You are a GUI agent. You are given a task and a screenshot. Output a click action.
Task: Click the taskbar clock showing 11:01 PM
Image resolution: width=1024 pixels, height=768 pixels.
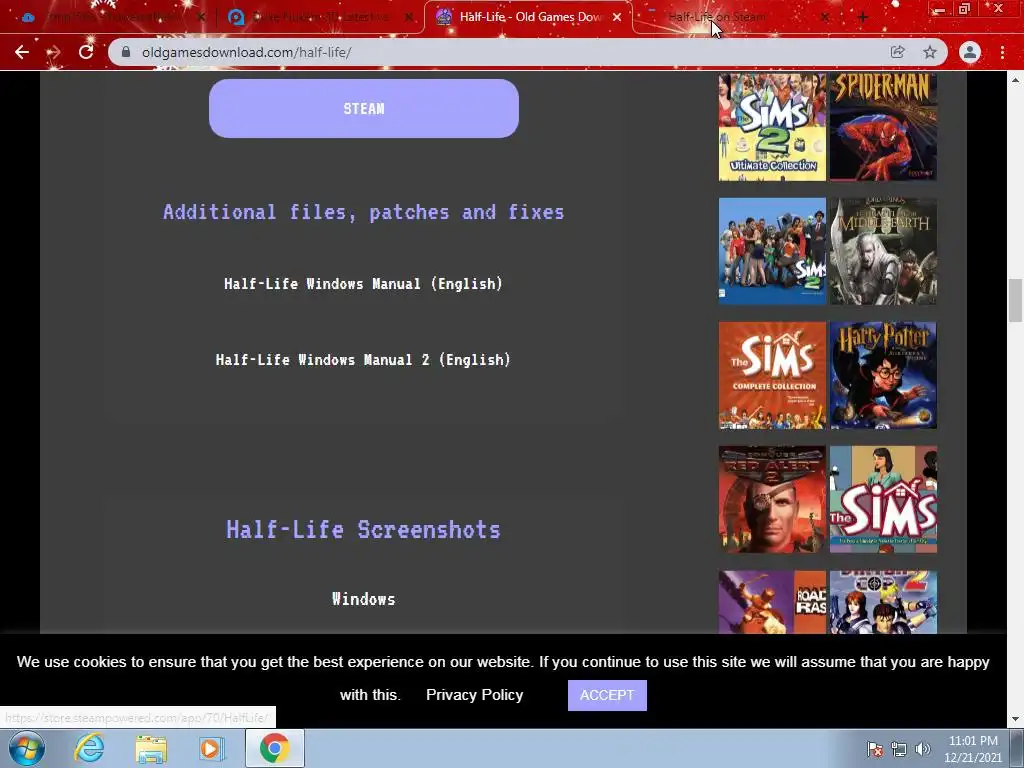point(973,749)
